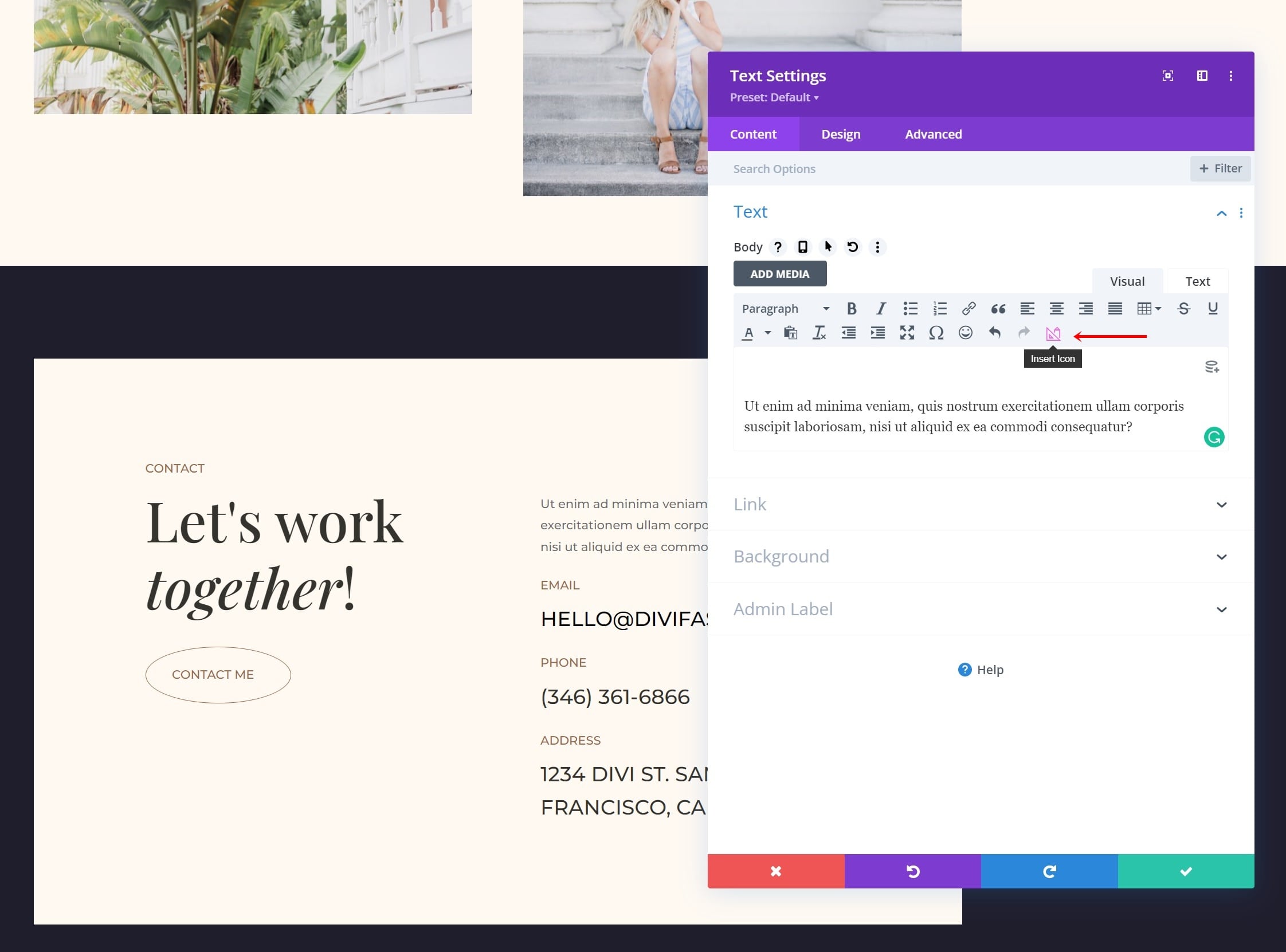Click the Insert Link icon in toolbar
The image size is (1286, 952).
968,308
